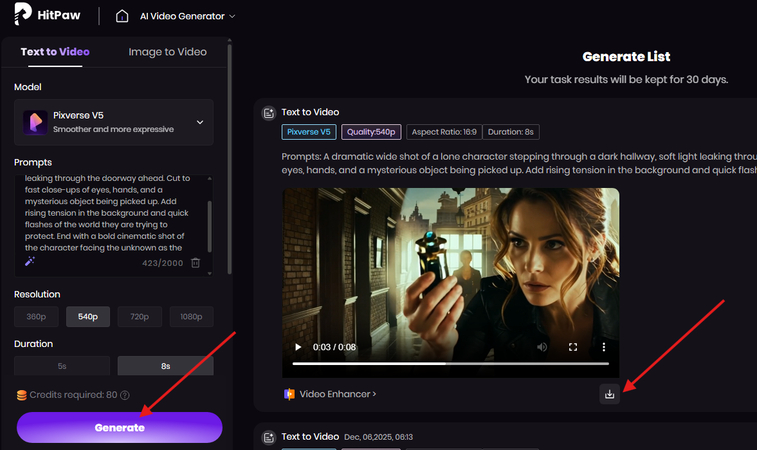Click the Generate List heading
This screenshot has height=450, width=757.
tap(626, 56)
